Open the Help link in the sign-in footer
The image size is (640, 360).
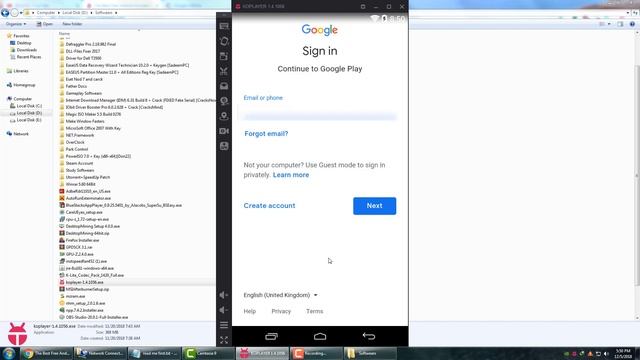point(250,311)
